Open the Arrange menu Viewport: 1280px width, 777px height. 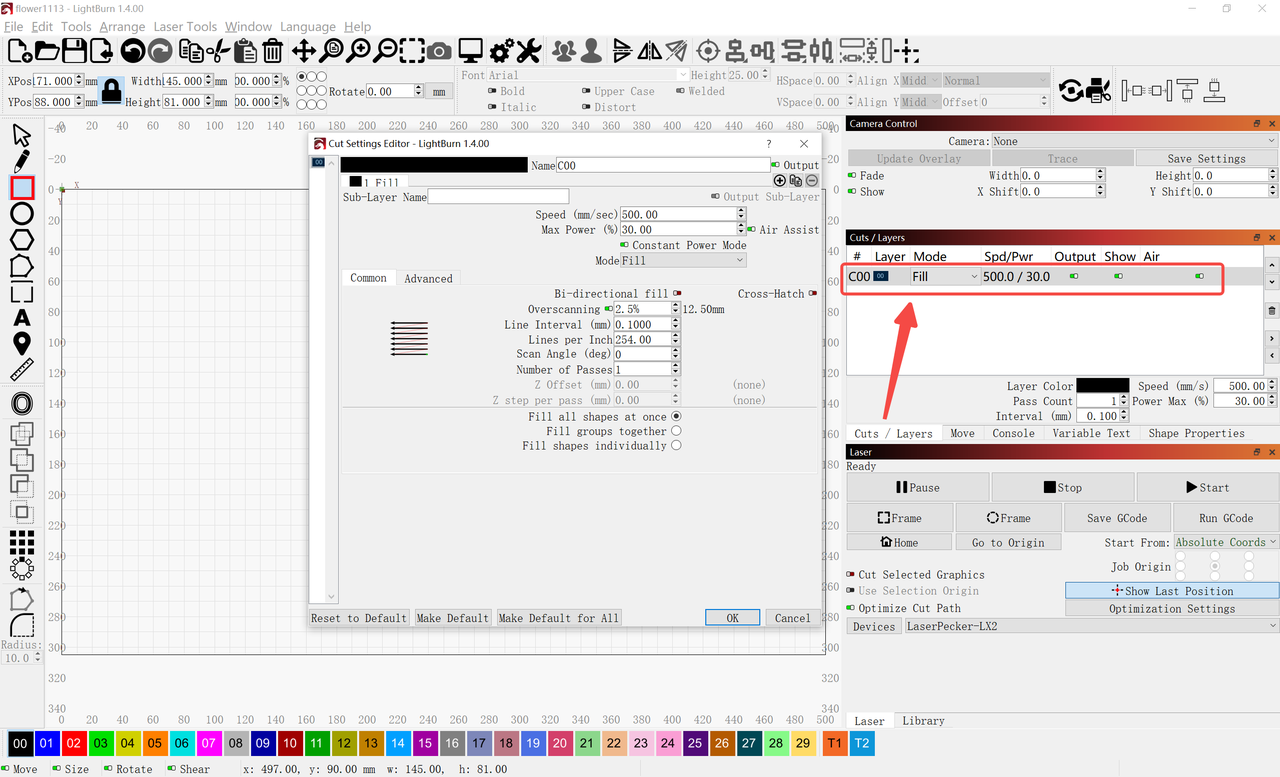click(x=122, y=26)
